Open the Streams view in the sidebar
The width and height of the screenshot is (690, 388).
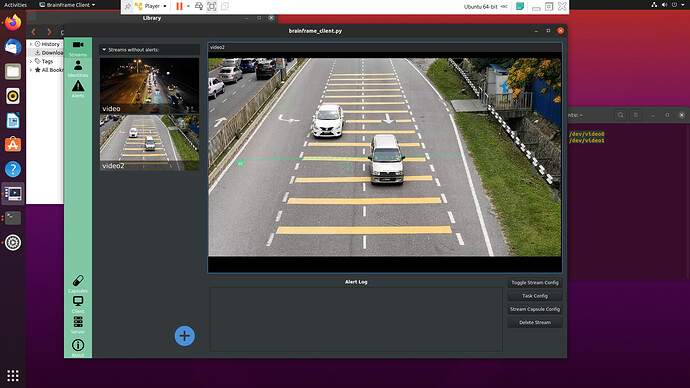tap(78, 48)
